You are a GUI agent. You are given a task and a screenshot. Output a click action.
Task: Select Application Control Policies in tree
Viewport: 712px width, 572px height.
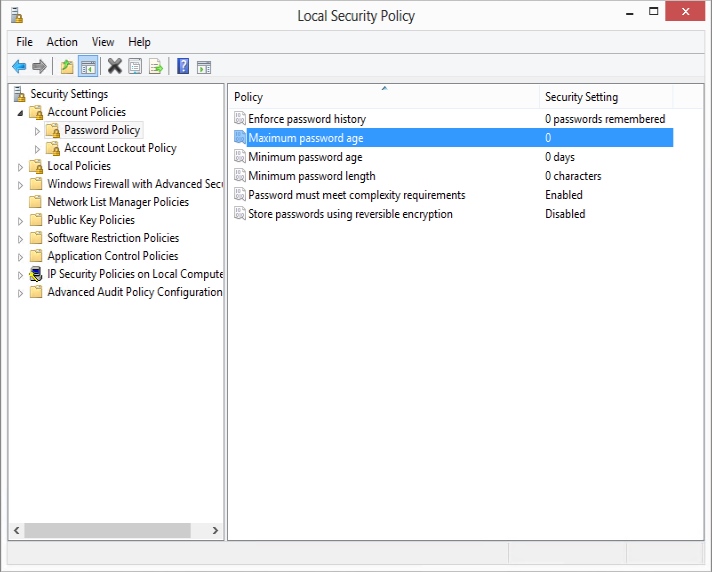click(113, 256)
